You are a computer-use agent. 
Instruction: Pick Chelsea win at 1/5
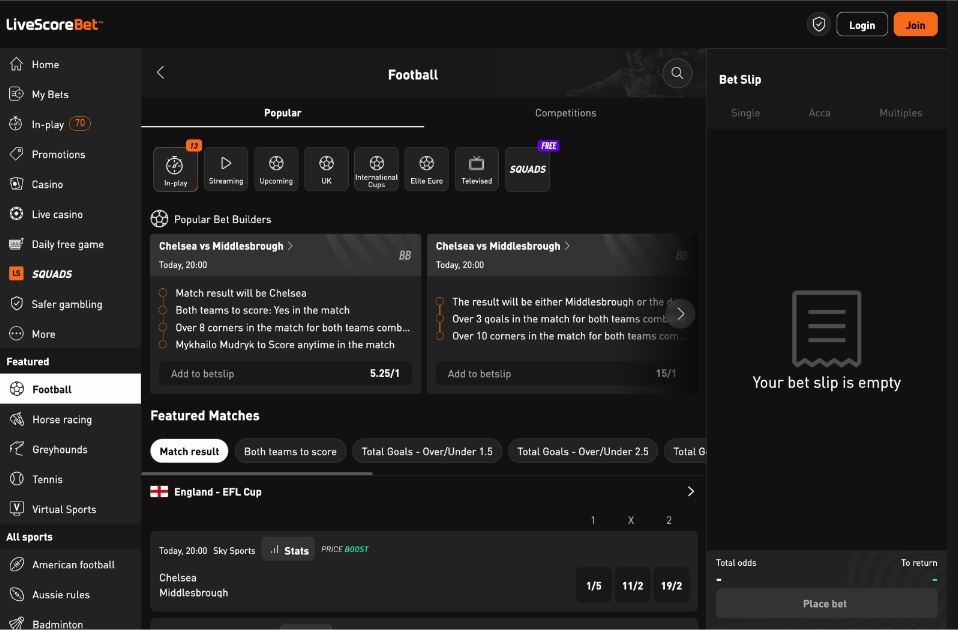pos(594,585)
